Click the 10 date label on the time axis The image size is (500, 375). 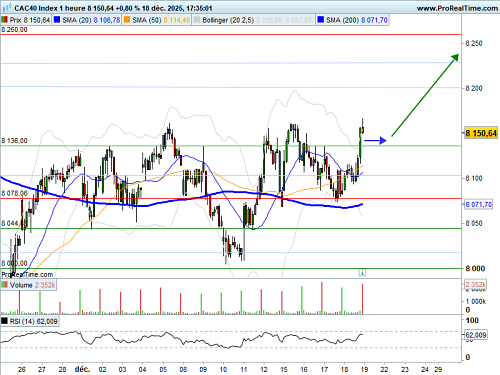pos(223,369)
